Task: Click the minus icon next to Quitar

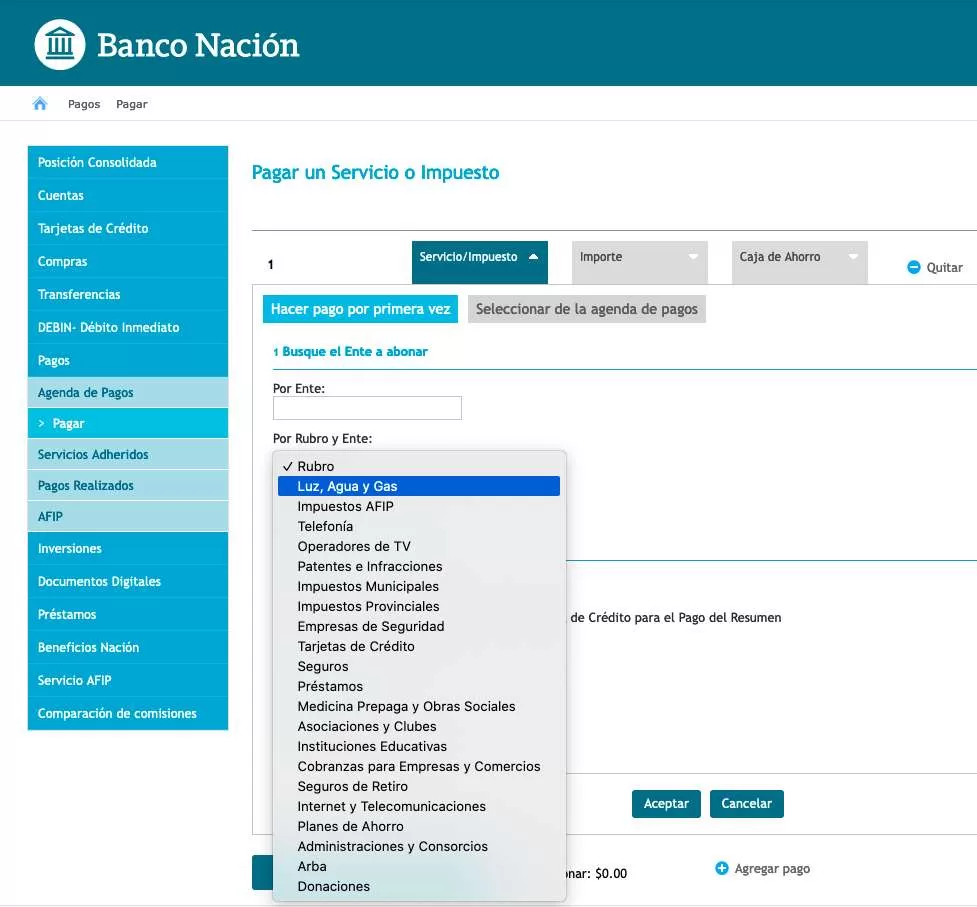Action: [x=913, y=267]
